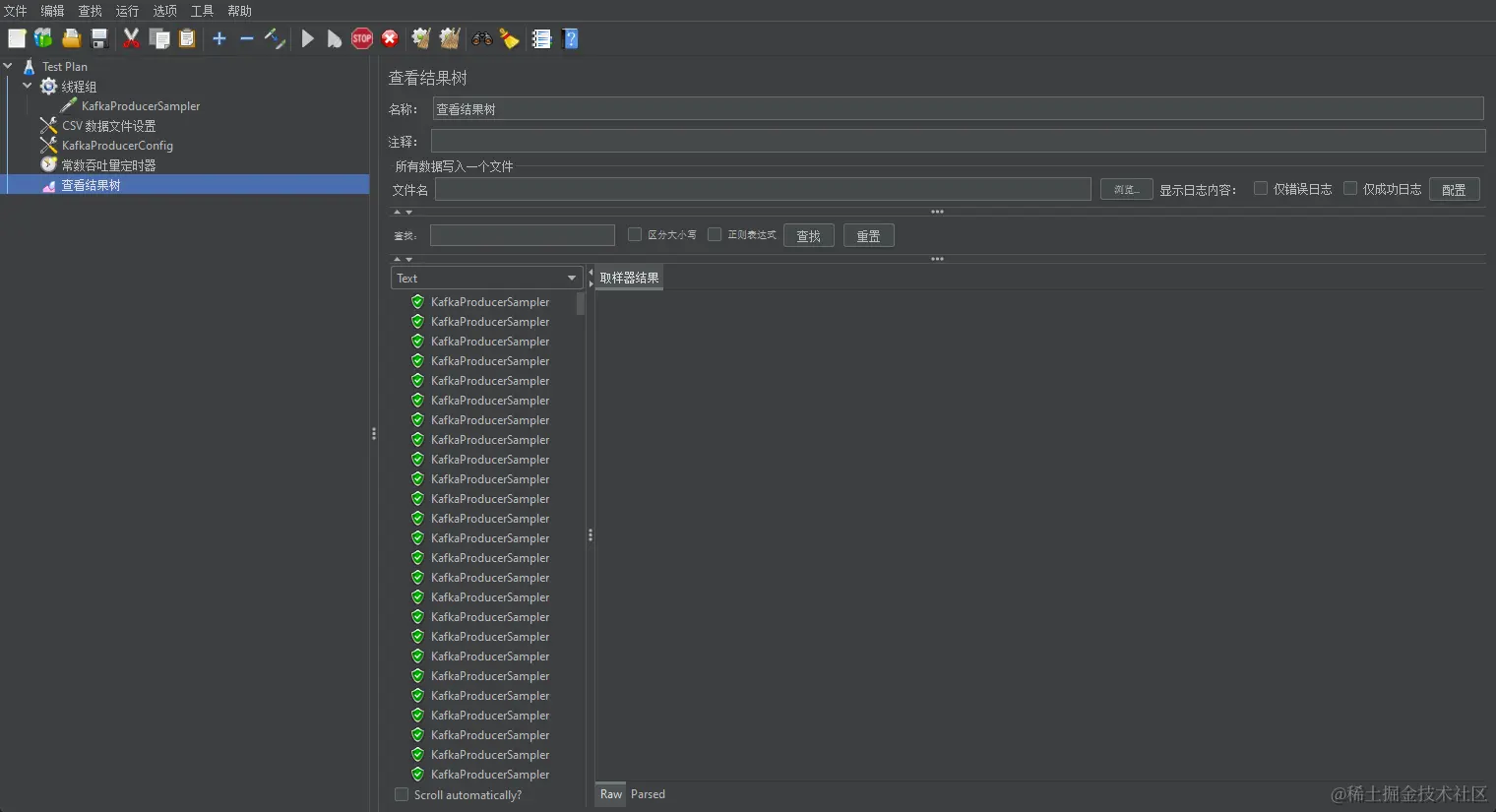1496x812 pixels.
Task: Select the KafkaProducerConfig tree node
Action: [x=117, y=146]
